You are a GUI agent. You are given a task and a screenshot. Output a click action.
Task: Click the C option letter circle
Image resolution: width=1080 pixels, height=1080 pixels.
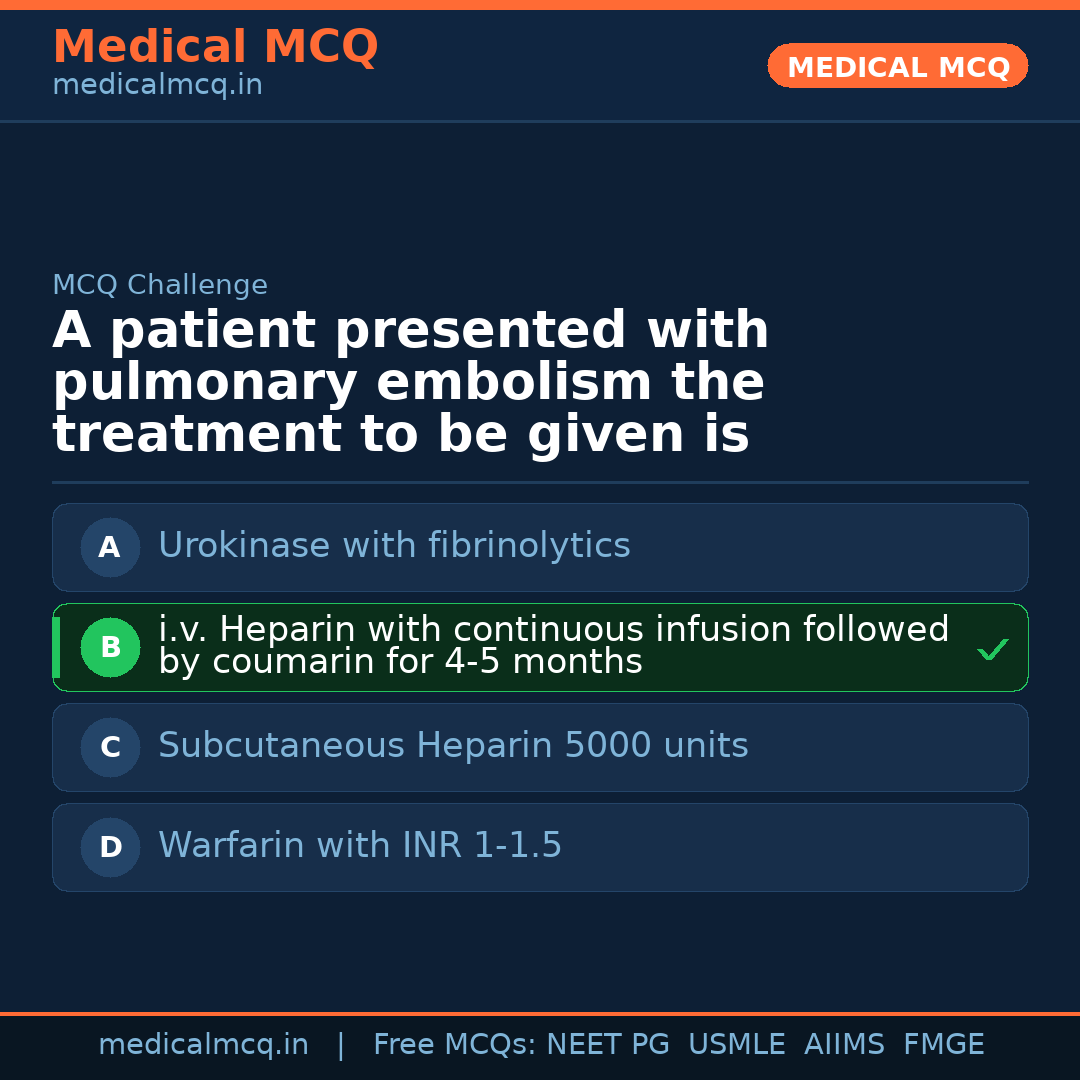tap(110, 747)
